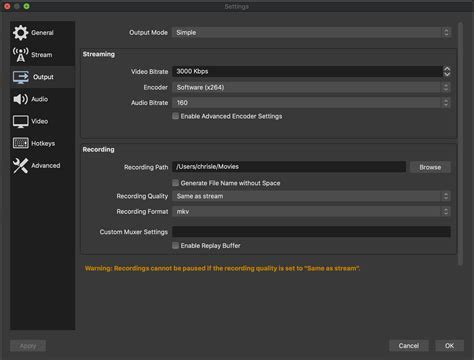The image size is (474, 360).
Task: Click the Output monitor icon
Action: 21,77
